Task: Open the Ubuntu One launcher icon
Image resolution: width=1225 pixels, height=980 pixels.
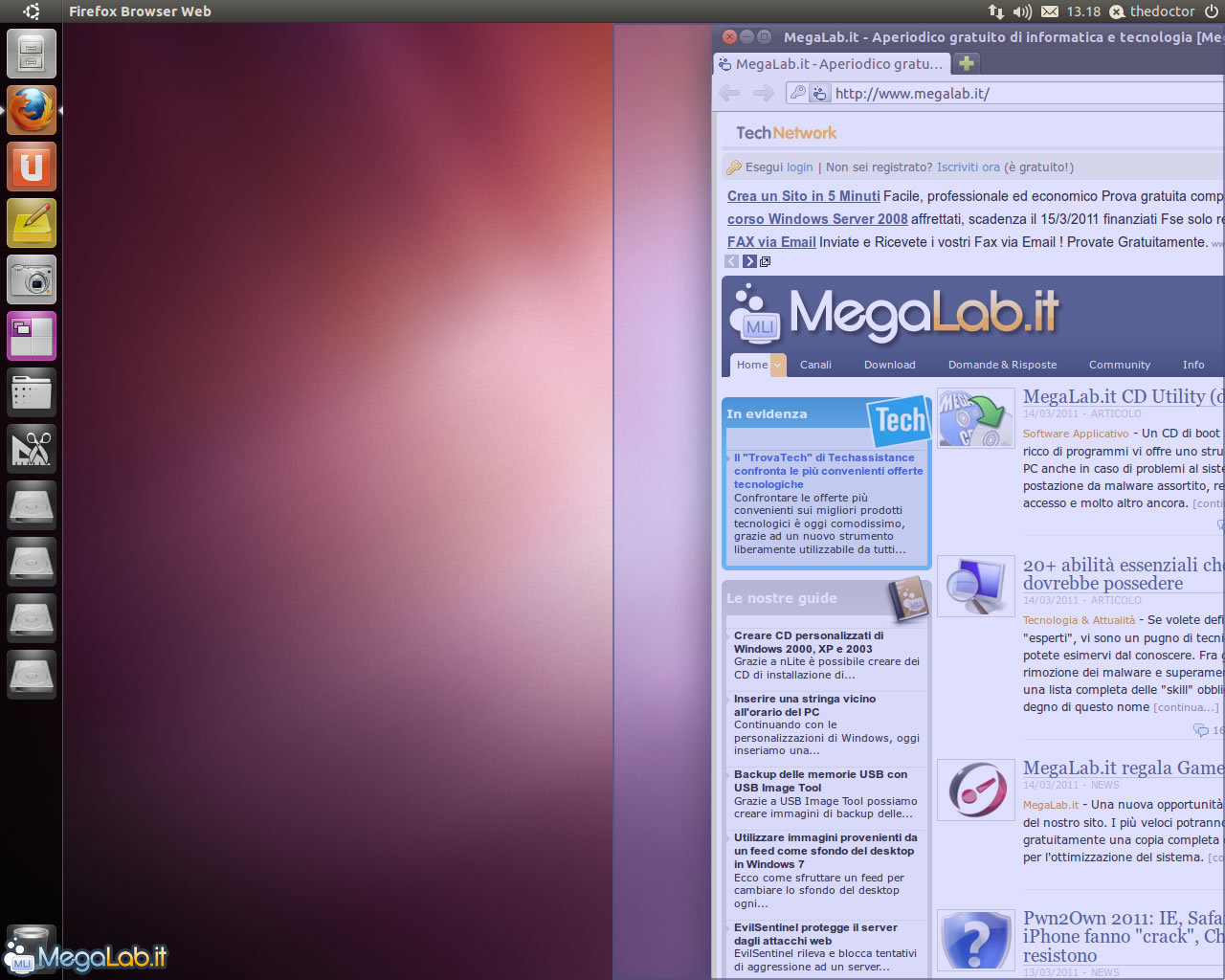Action: 32,167
